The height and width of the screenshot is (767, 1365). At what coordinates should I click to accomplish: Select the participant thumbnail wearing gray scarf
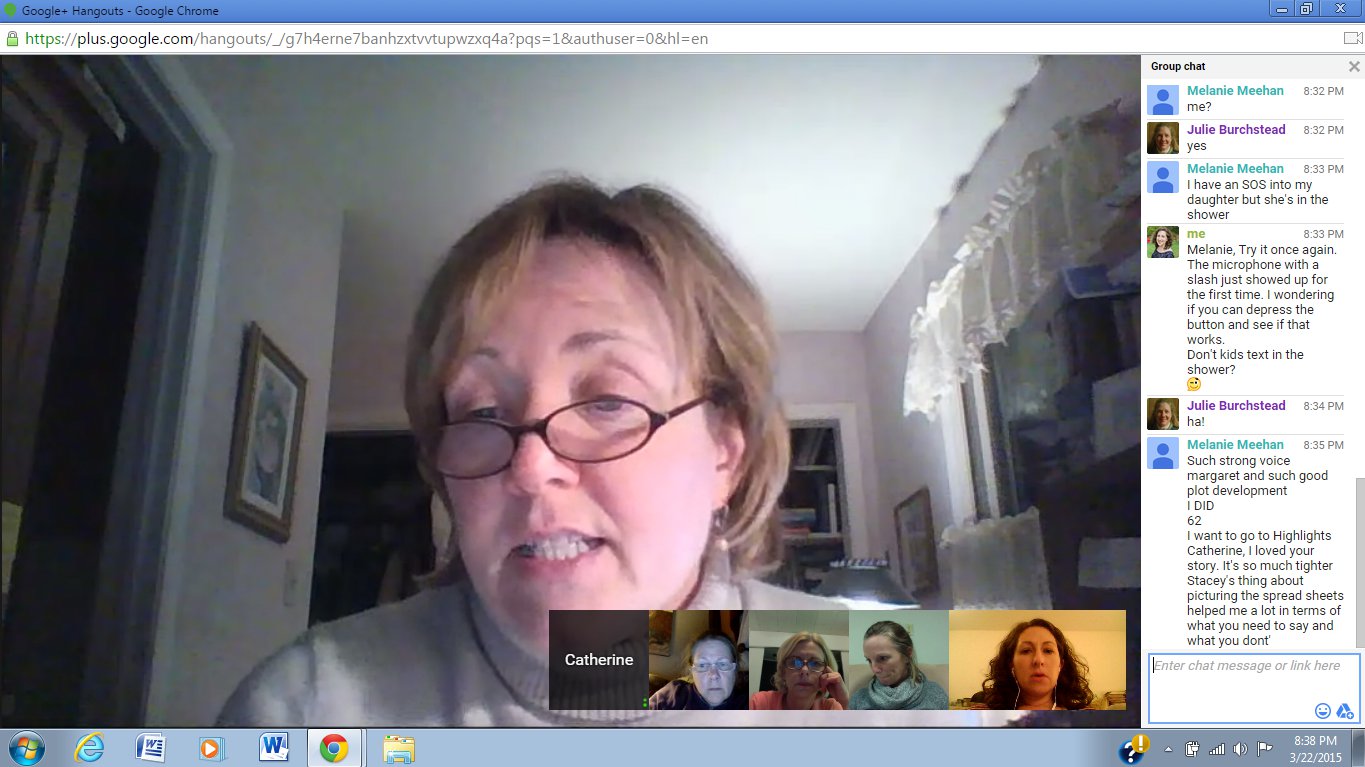click(x=898, y=660)
